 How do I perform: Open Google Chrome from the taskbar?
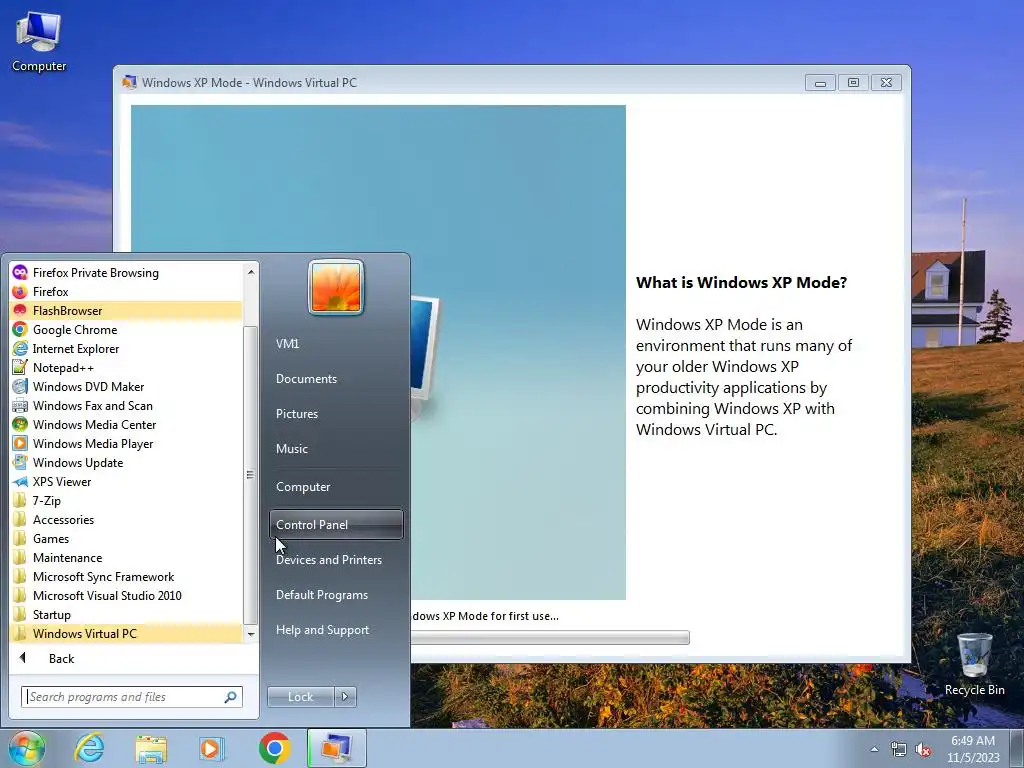click(274, 748)
